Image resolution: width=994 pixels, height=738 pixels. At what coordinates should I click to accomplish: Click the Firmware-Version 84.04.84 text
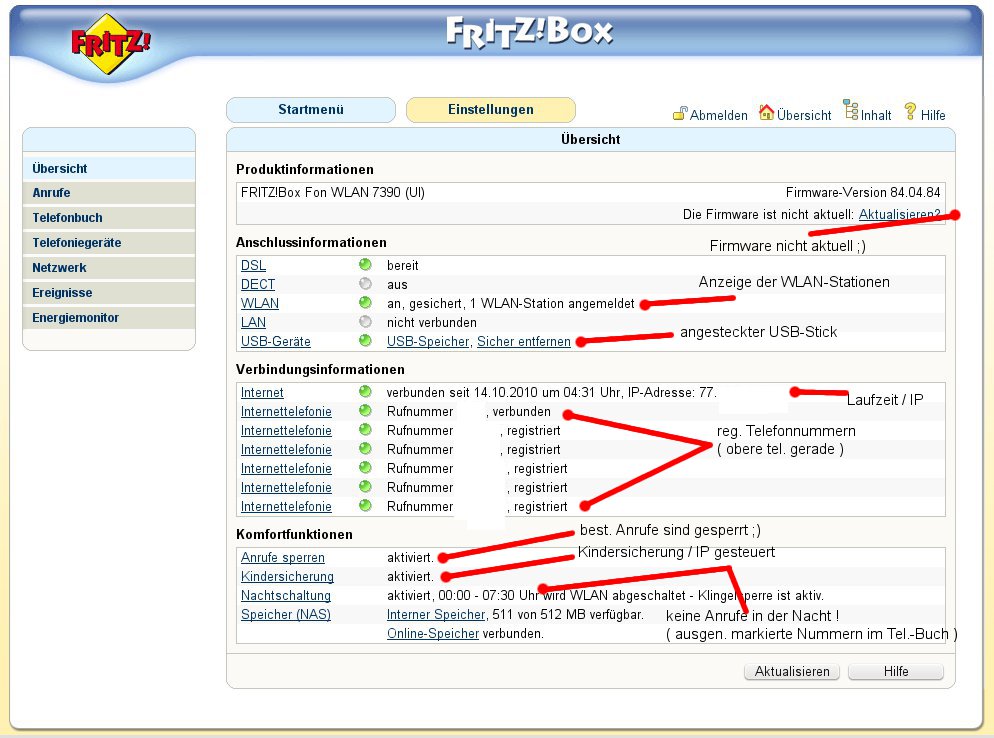(863, 192)
